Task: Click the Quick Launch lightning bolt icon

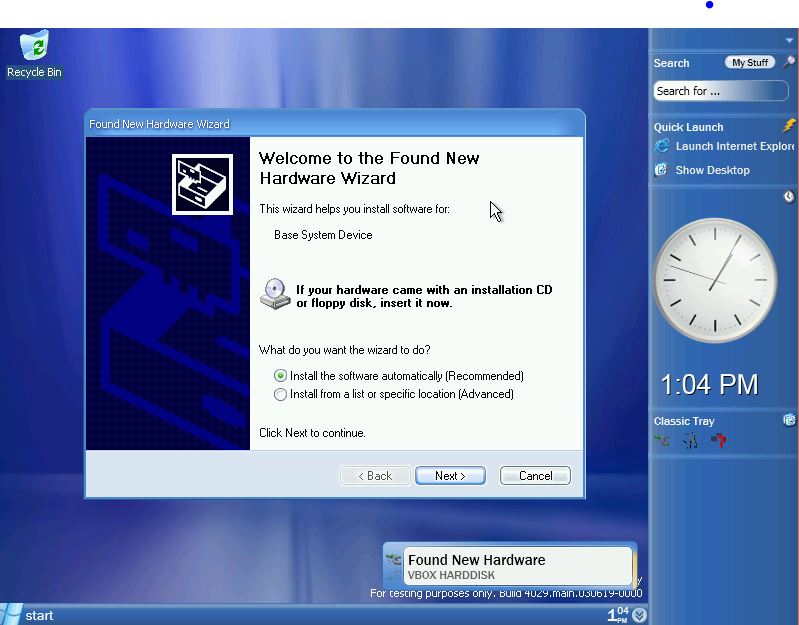Action: (x=789, y=125)
